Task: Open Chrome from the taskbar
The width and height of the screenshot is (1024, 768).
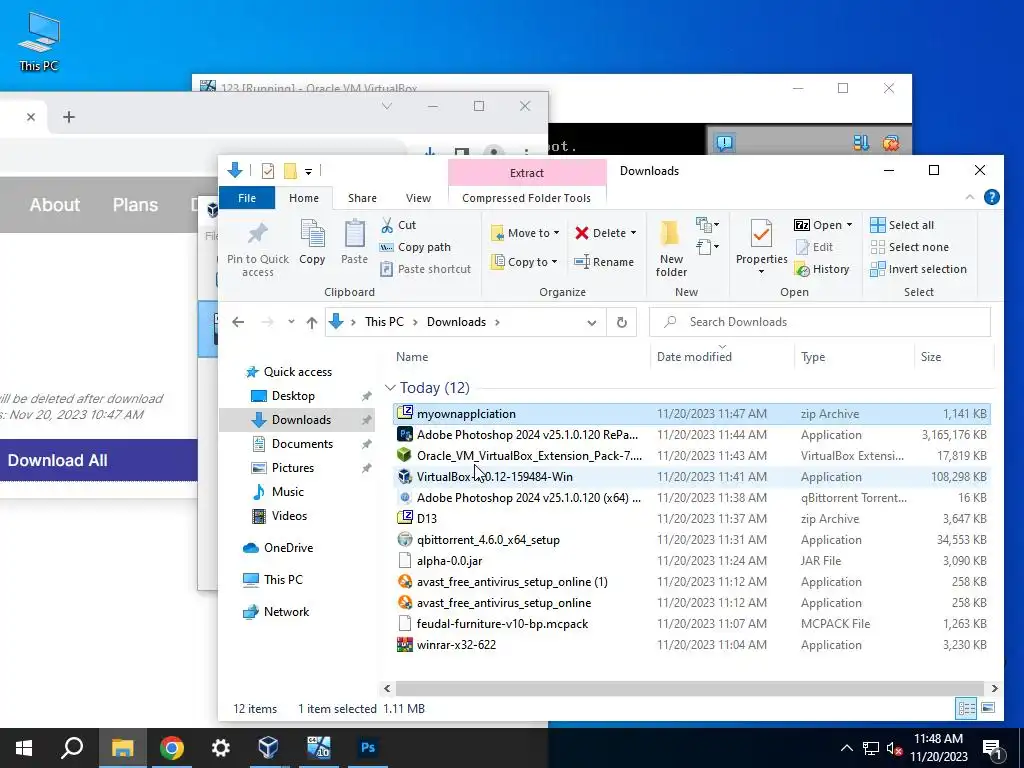Action: 172,748
